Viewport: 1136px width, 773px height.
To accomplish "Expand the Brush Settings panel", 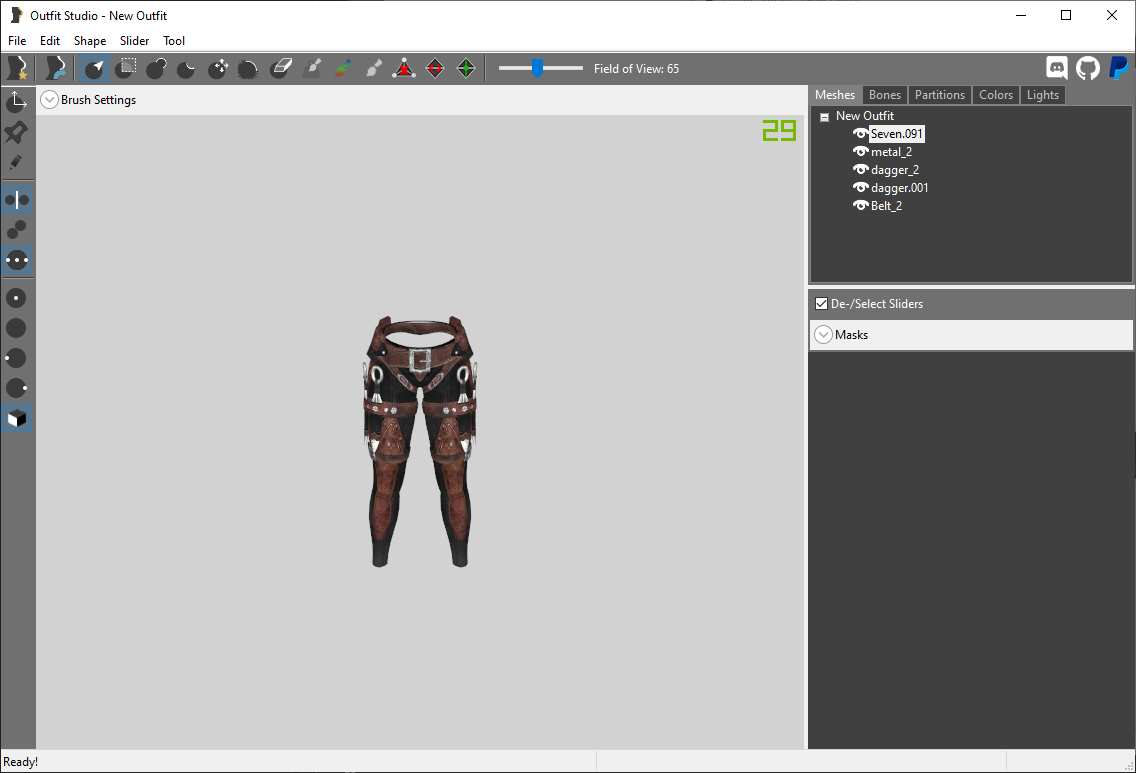I will (49, 100).
